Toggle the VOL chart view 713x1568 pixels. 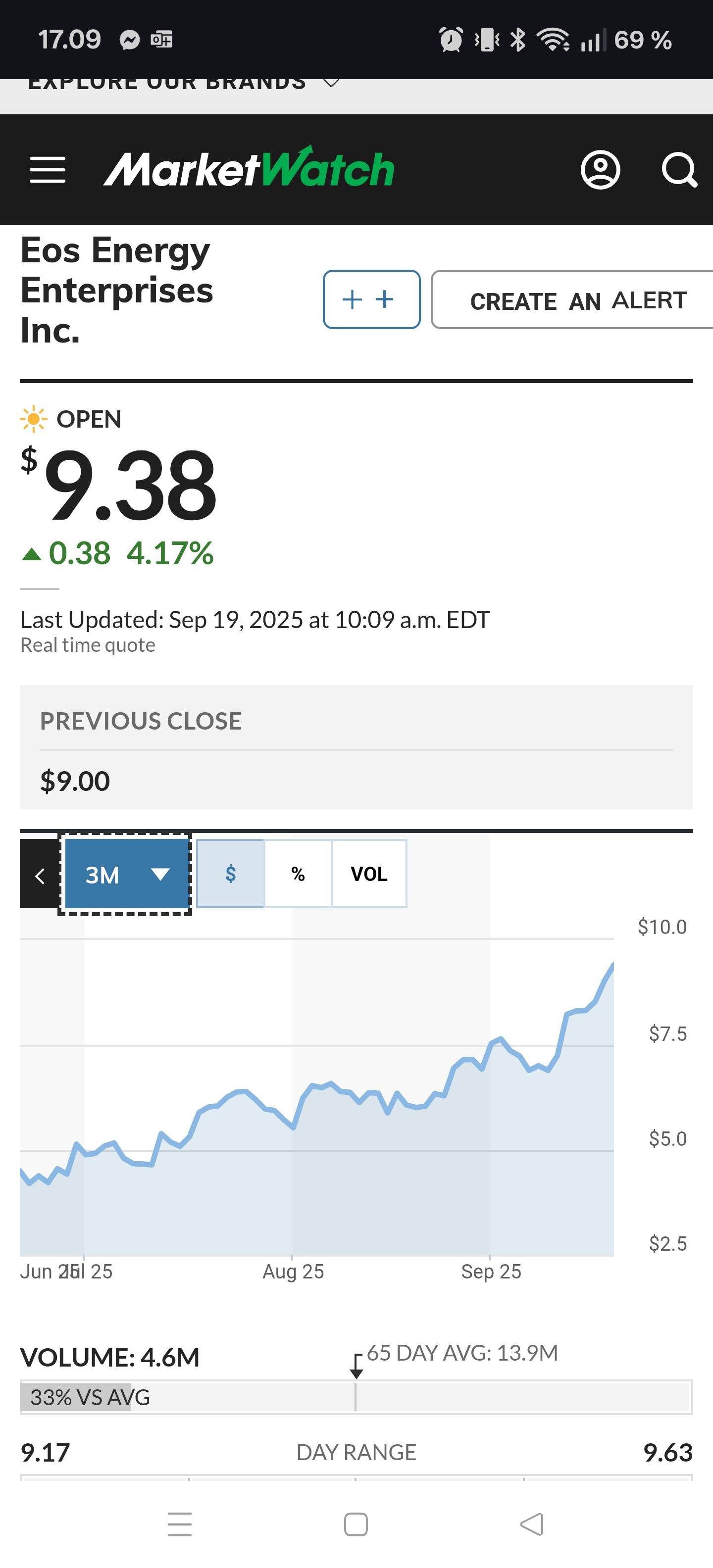point(368,874)
